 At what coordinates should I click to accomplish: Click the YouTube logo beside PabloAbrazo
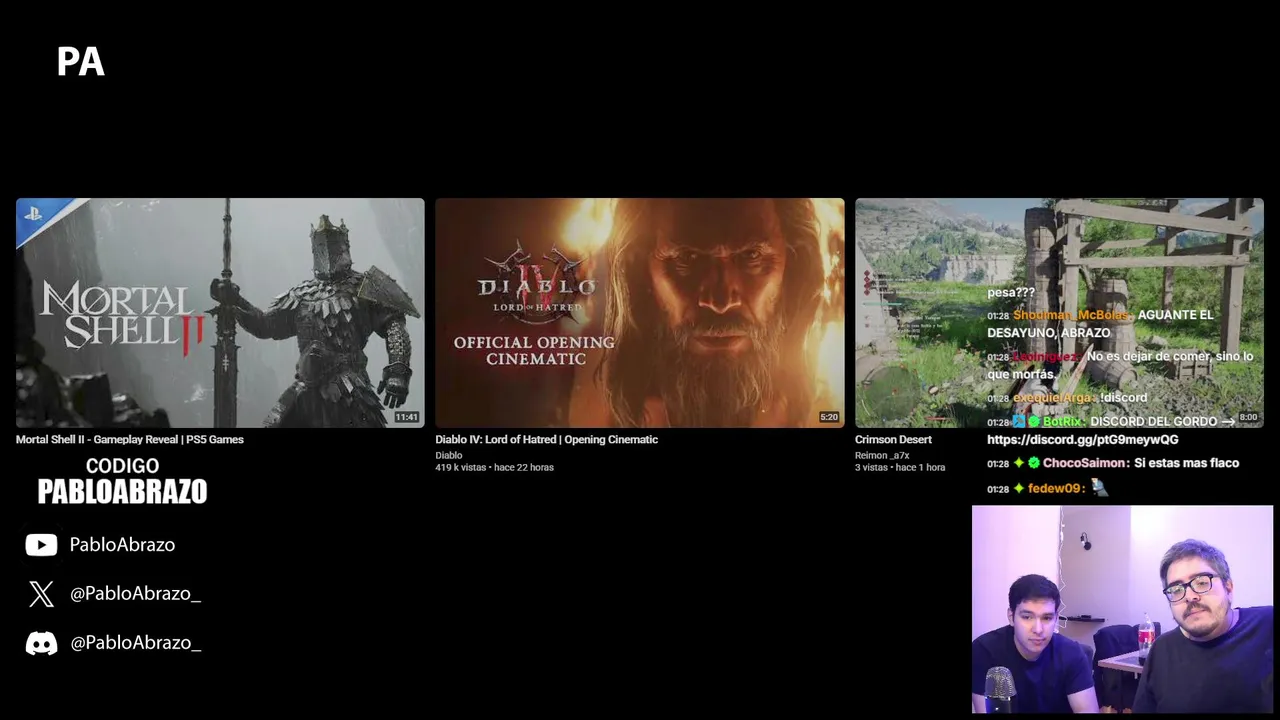coord(41,545)
